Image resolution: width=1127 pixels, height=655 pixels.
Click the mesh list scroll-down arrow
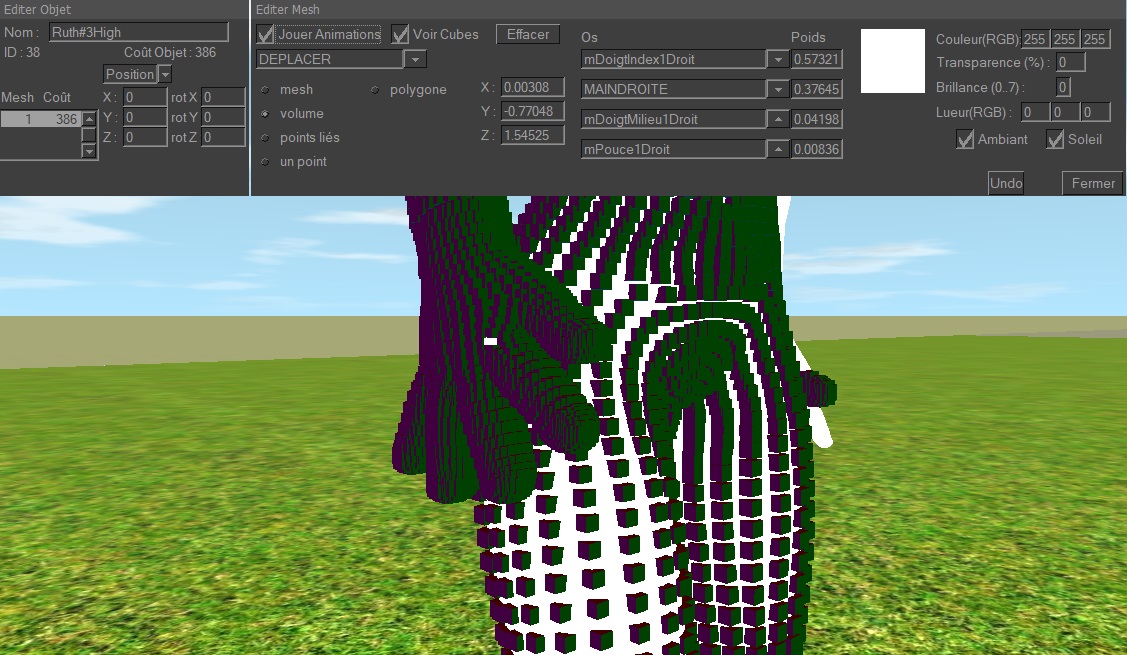tap(89, 151)
